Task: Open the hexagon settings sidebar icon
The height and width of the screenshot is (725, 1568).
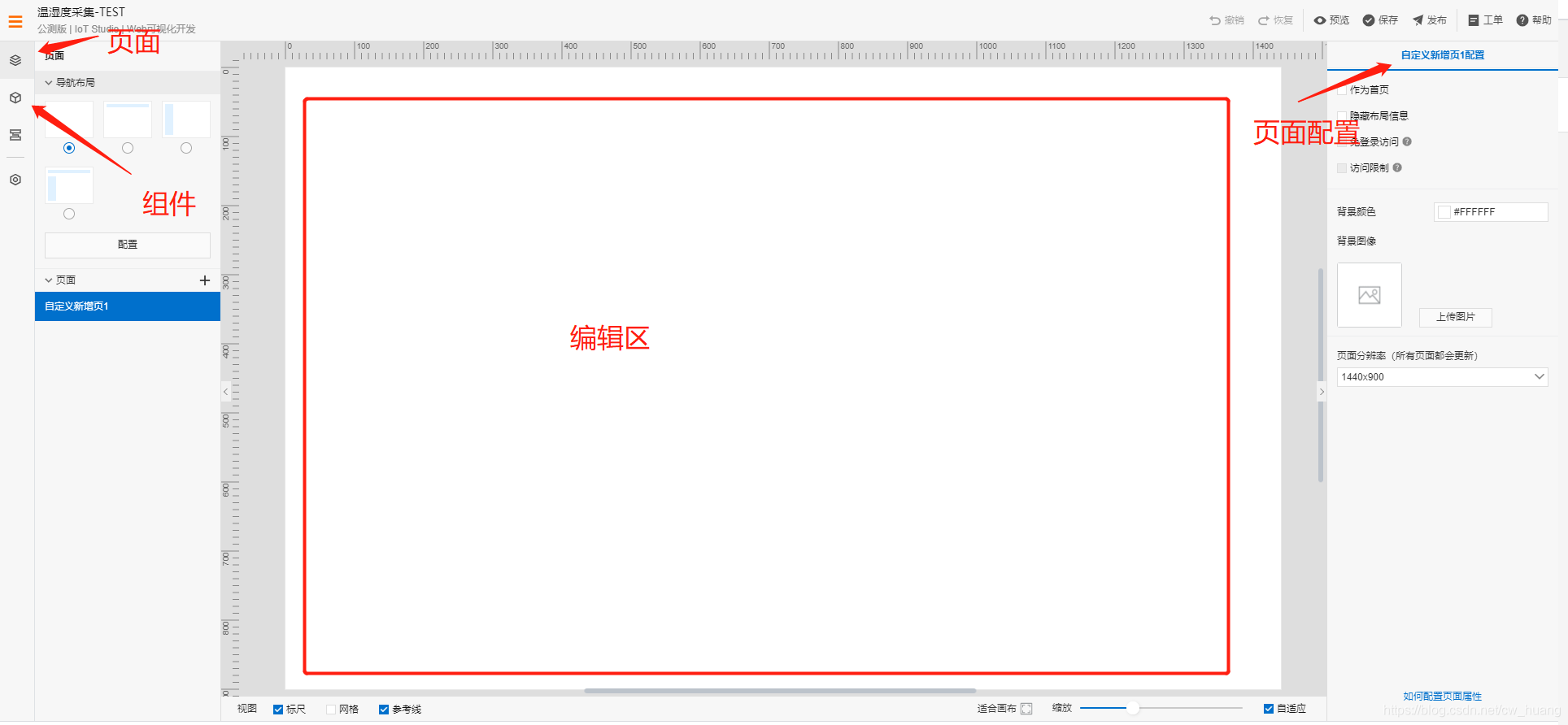Action: [15, 180]
